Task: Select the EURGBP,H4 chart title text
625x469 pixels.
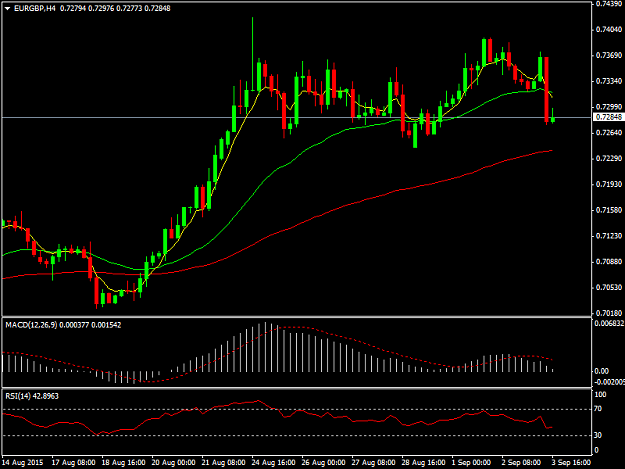Action: (x=35, y=8)
